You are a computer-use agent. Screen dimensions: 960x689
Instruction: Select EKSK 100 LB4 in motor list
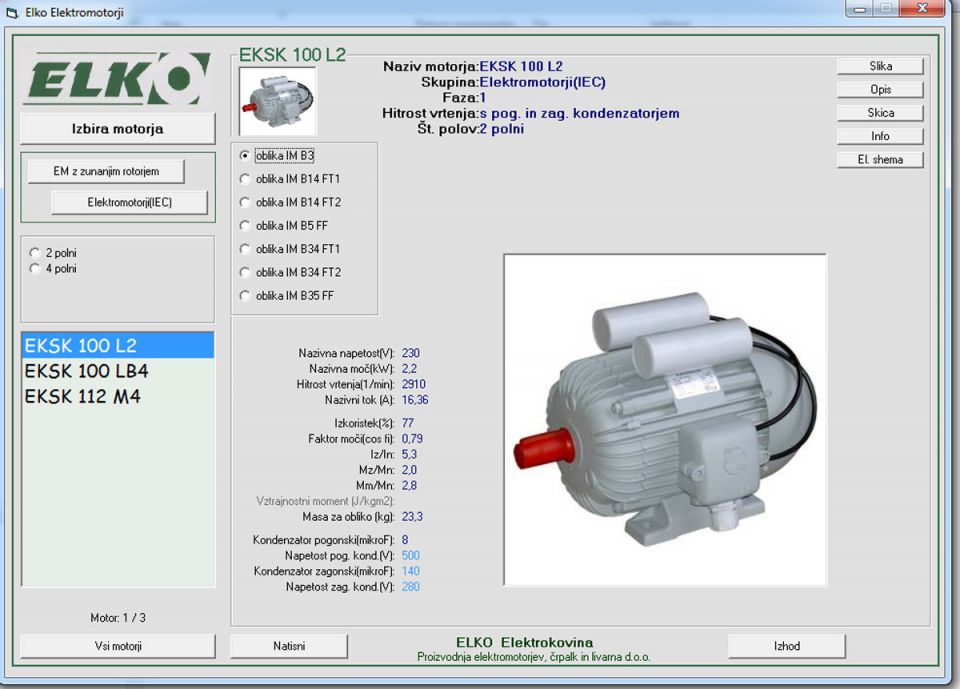118,371
